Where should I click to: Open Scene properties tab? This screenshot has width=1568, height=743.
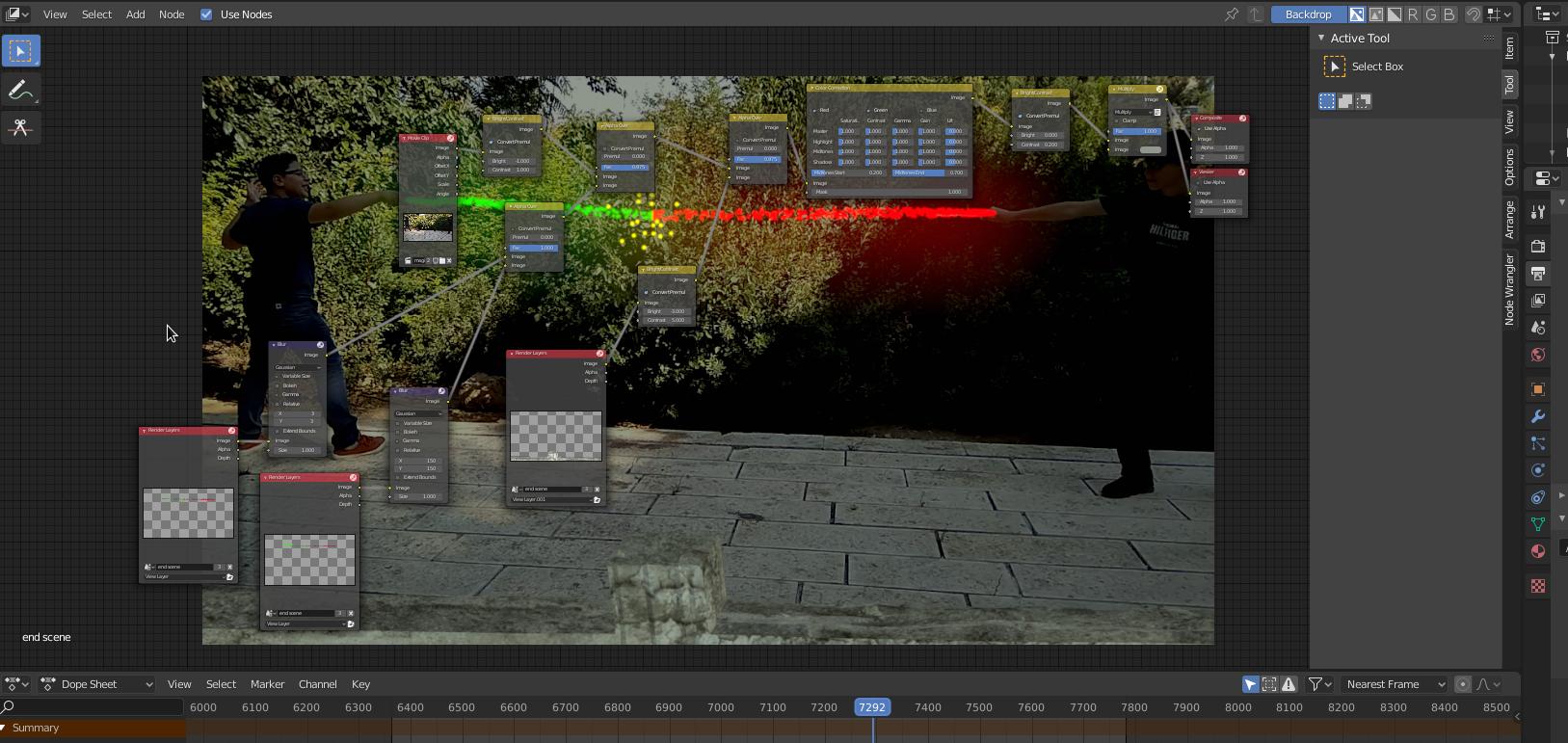(x=1538, y=328)
